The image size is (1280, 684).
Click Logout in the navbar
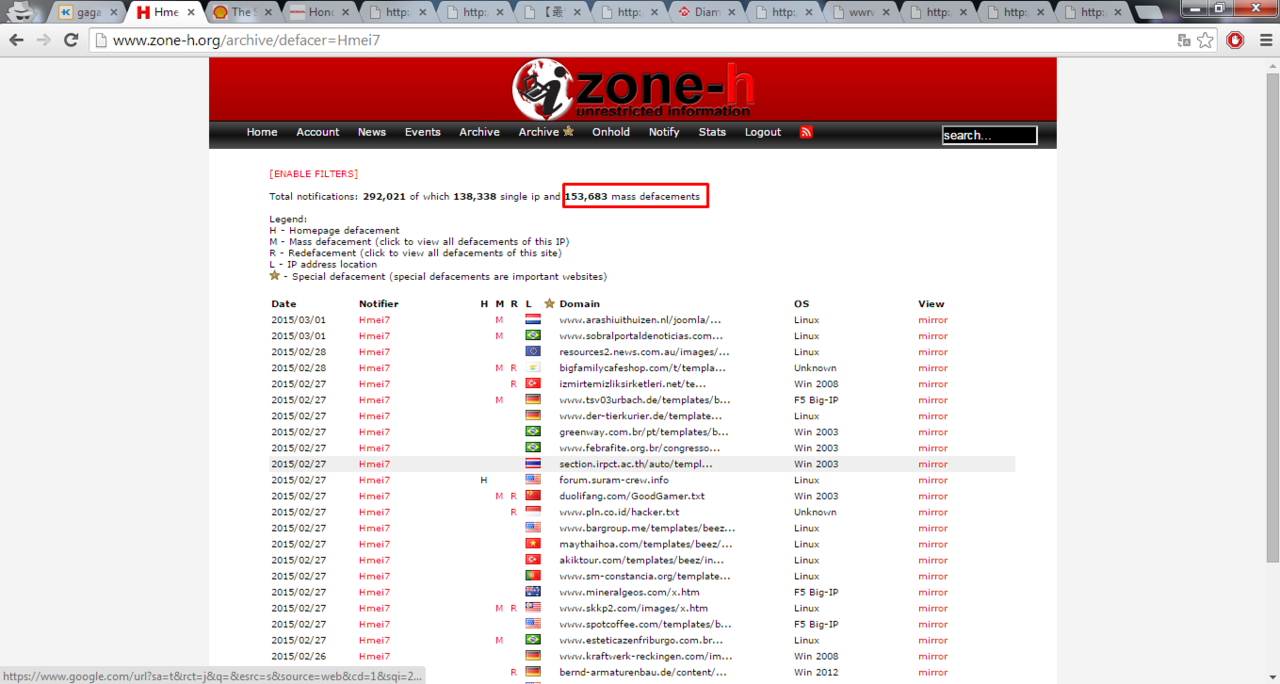tap(763, 132)
